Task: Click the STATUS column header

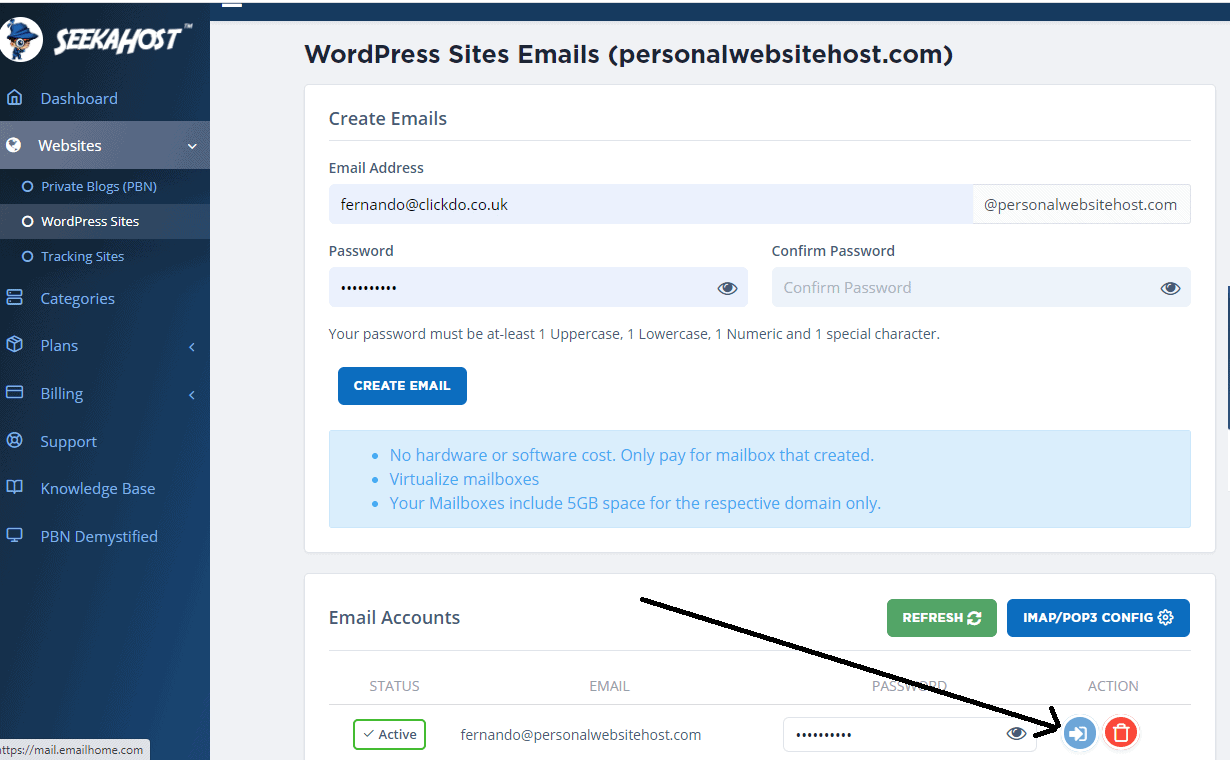Action: [x=394, y=686]
